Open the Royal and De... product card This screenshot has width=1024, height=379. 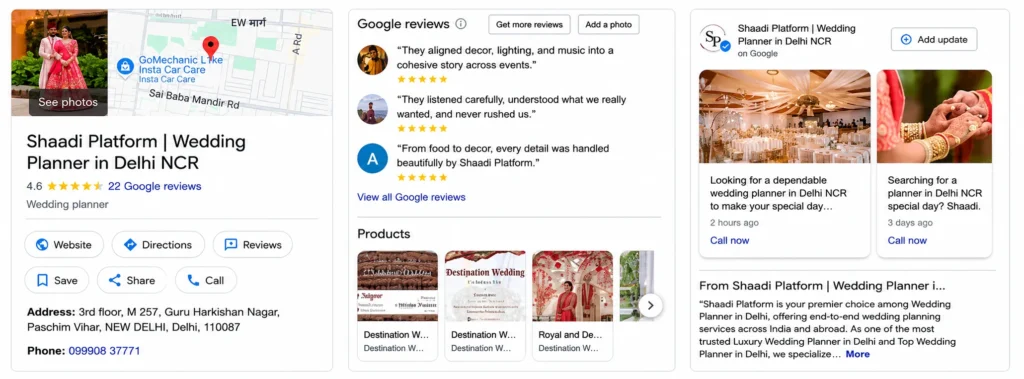point(573,306)
